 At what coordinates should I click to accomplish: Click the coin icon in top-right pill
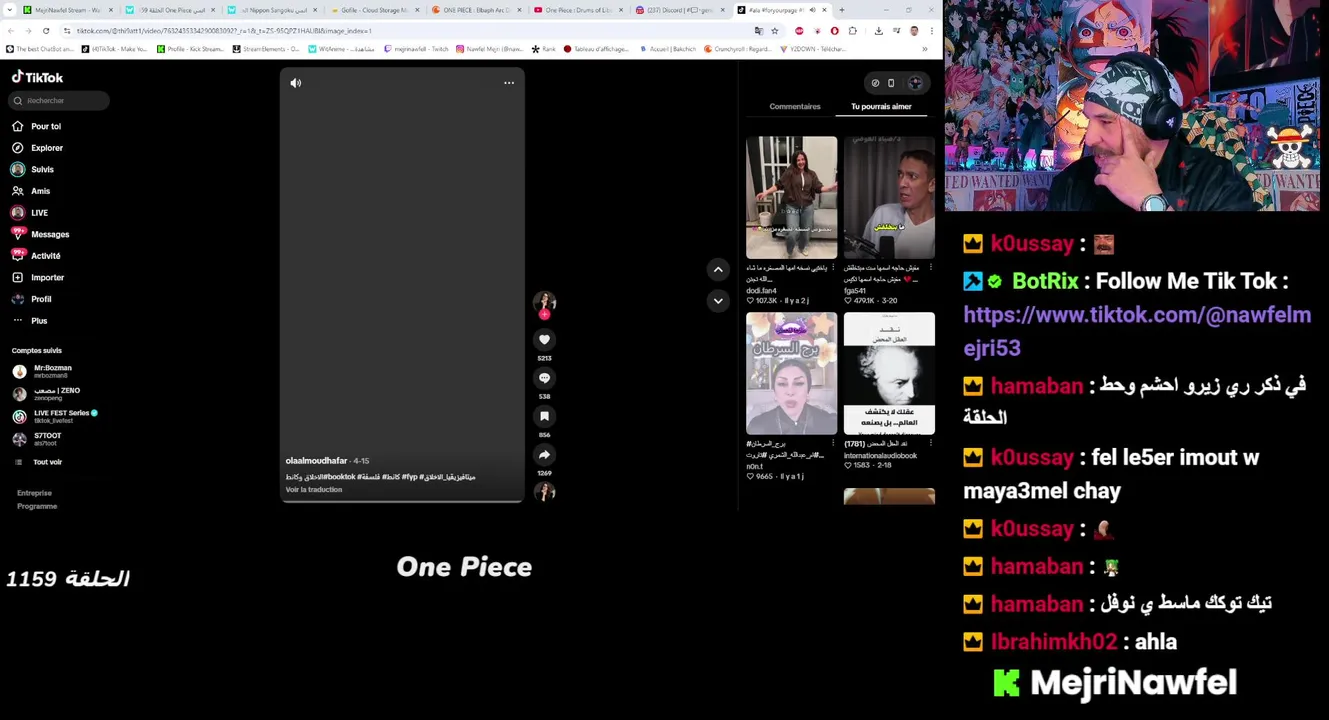pyautogui.click(x=875, y=83)
